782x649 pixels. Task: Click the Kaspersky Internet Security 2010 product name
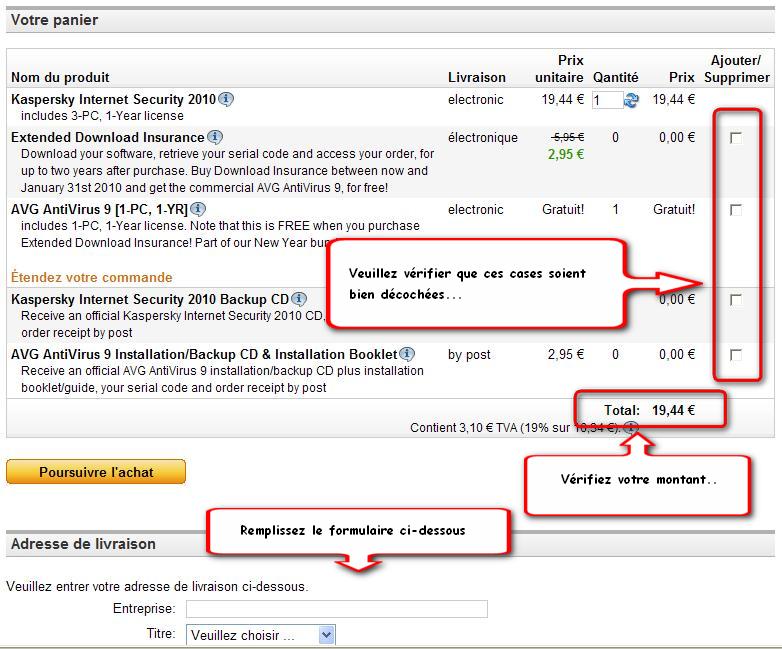click(113, 99)
